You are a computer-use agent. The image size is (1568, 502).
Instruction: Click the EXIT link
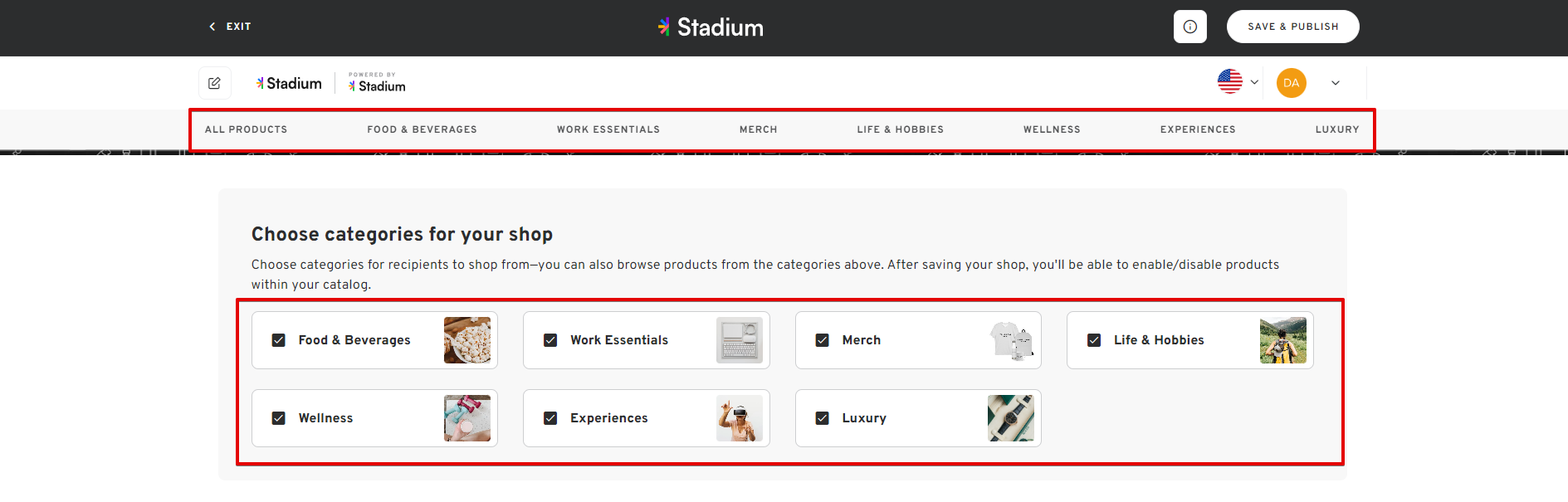[x=238, y=27]
